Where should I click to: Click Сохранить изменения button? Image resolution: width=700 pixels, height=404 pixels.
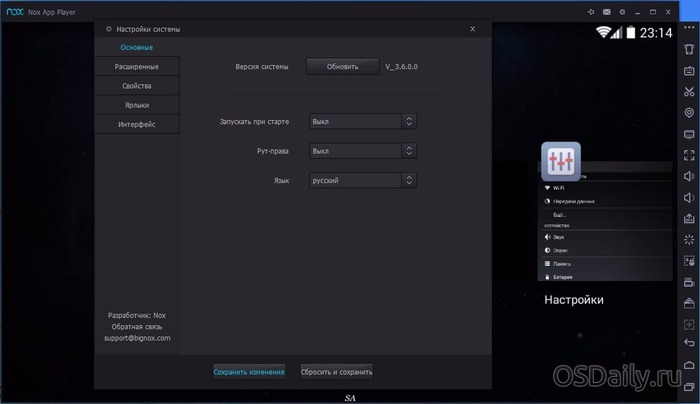[249, 372]
